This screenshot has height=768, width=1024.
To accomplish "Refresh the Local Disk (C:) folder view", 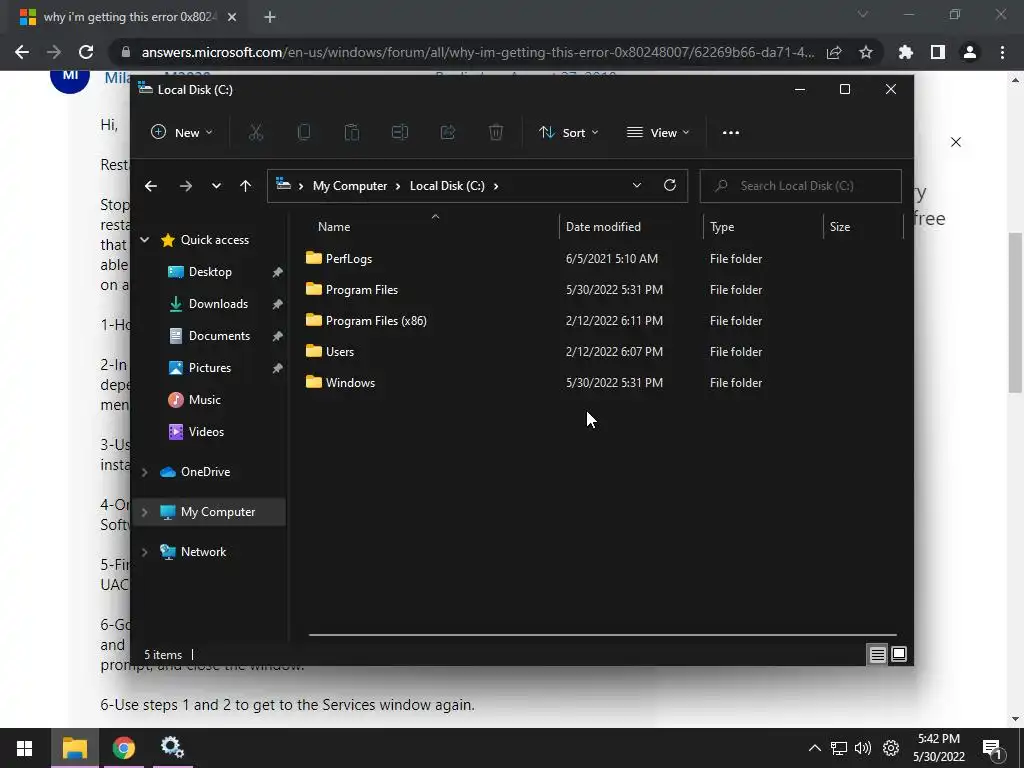I will click(x=670, y=185).
